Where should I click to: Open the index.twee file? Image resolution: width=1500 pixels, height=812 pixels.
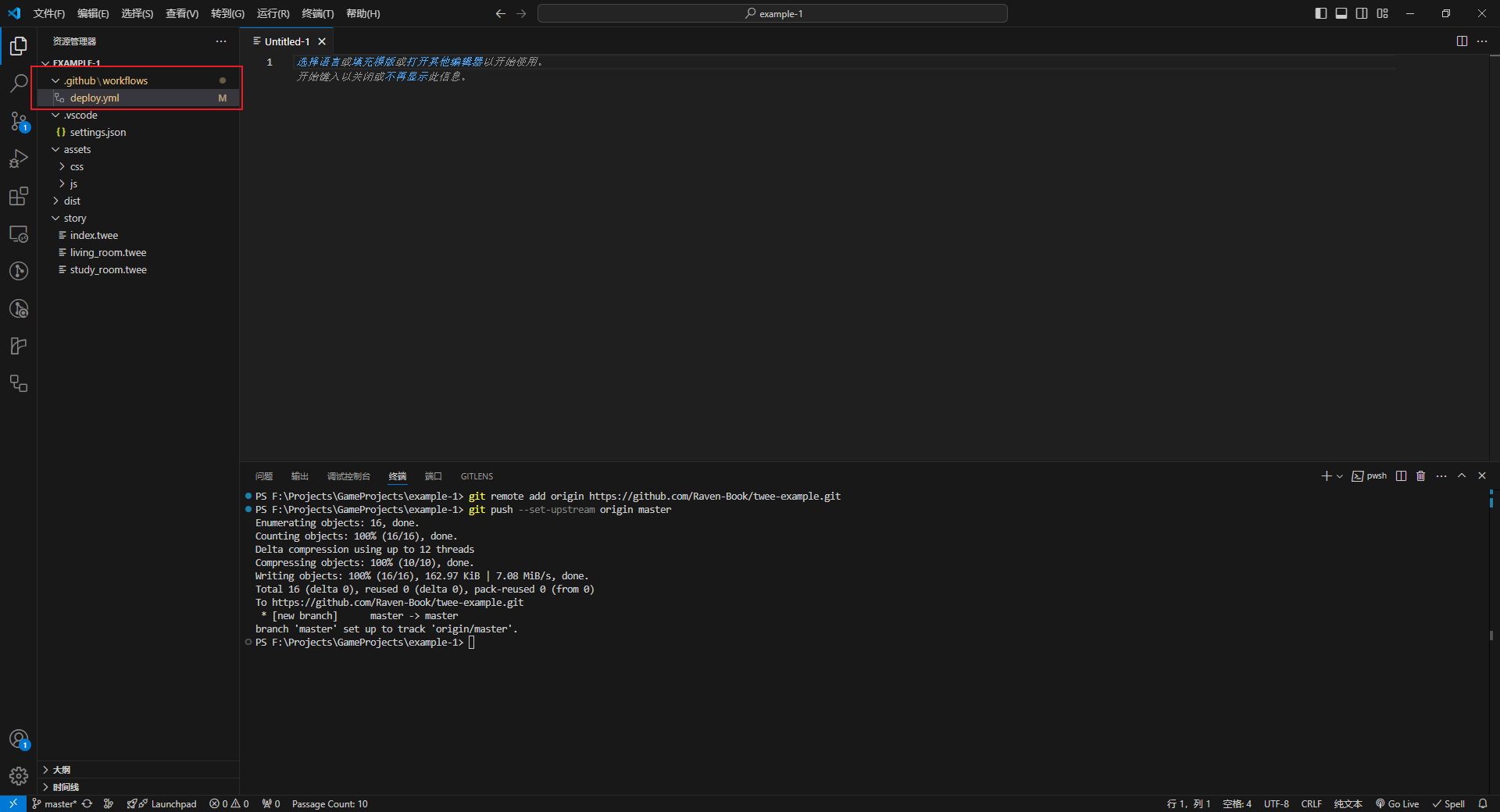pos(138,235)
